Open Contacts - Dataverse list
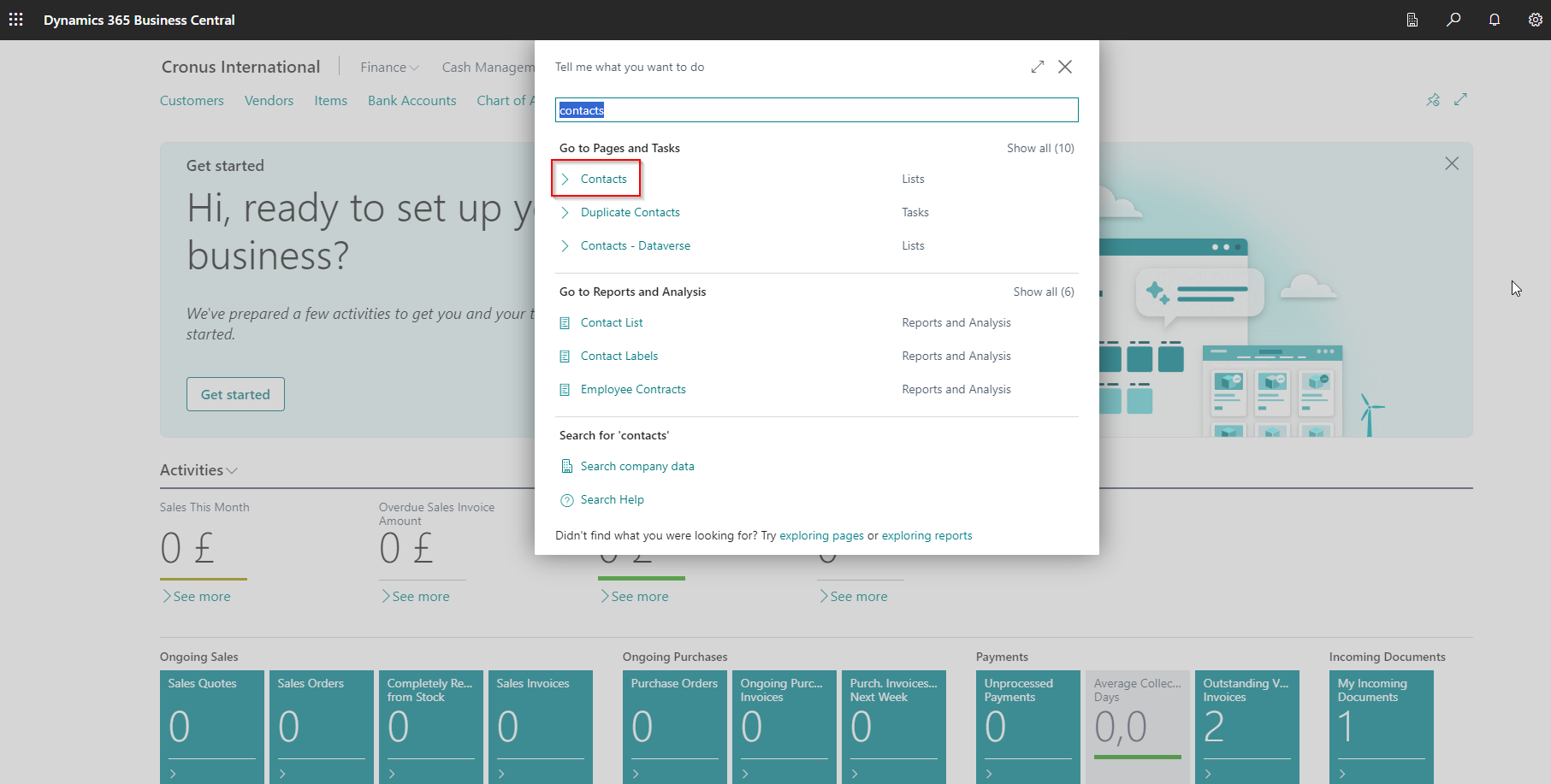Viewport: 1551px width, 784px height. click(635, 245)
